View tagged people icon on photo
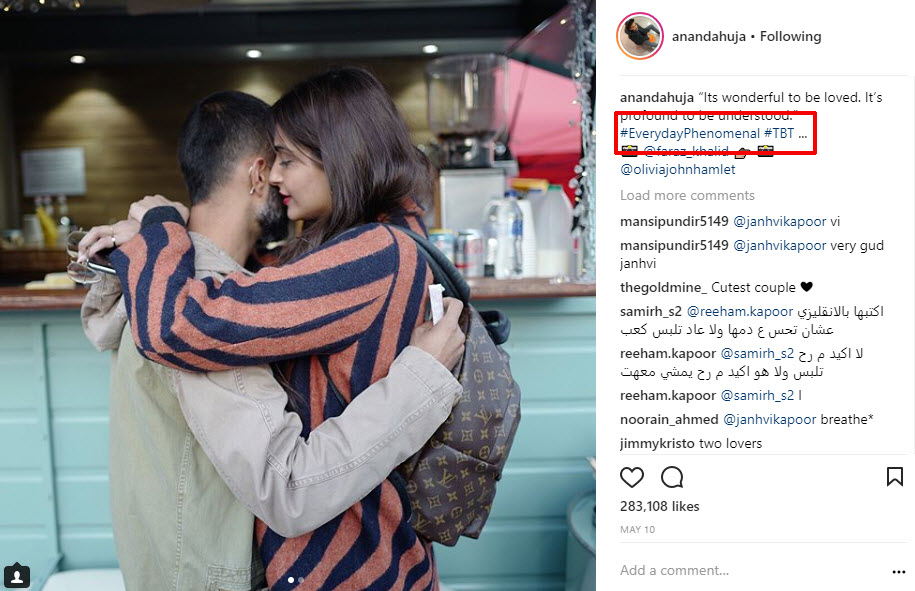Image resolution: width=915 pixels, height=591 pixels. 17,576
